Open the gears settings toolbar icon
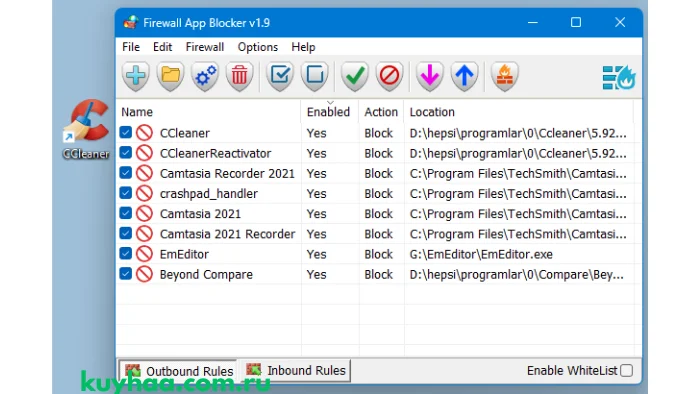The height and width of the screenshot is (394, 700). tap(205, 75)
